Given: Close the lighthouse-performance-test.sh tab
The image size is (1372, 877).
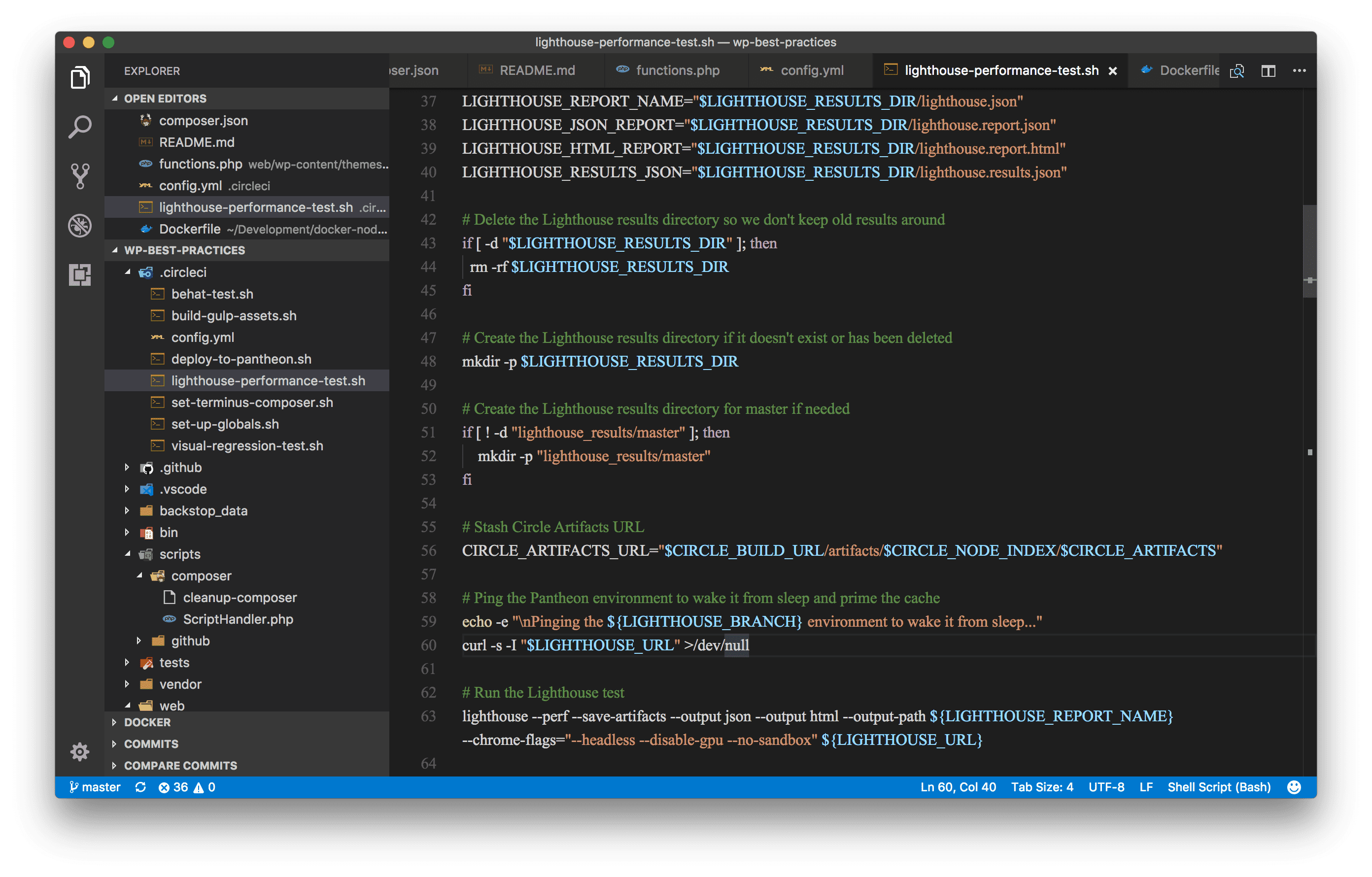Looking at the screenshot, I should [1112, 70].
